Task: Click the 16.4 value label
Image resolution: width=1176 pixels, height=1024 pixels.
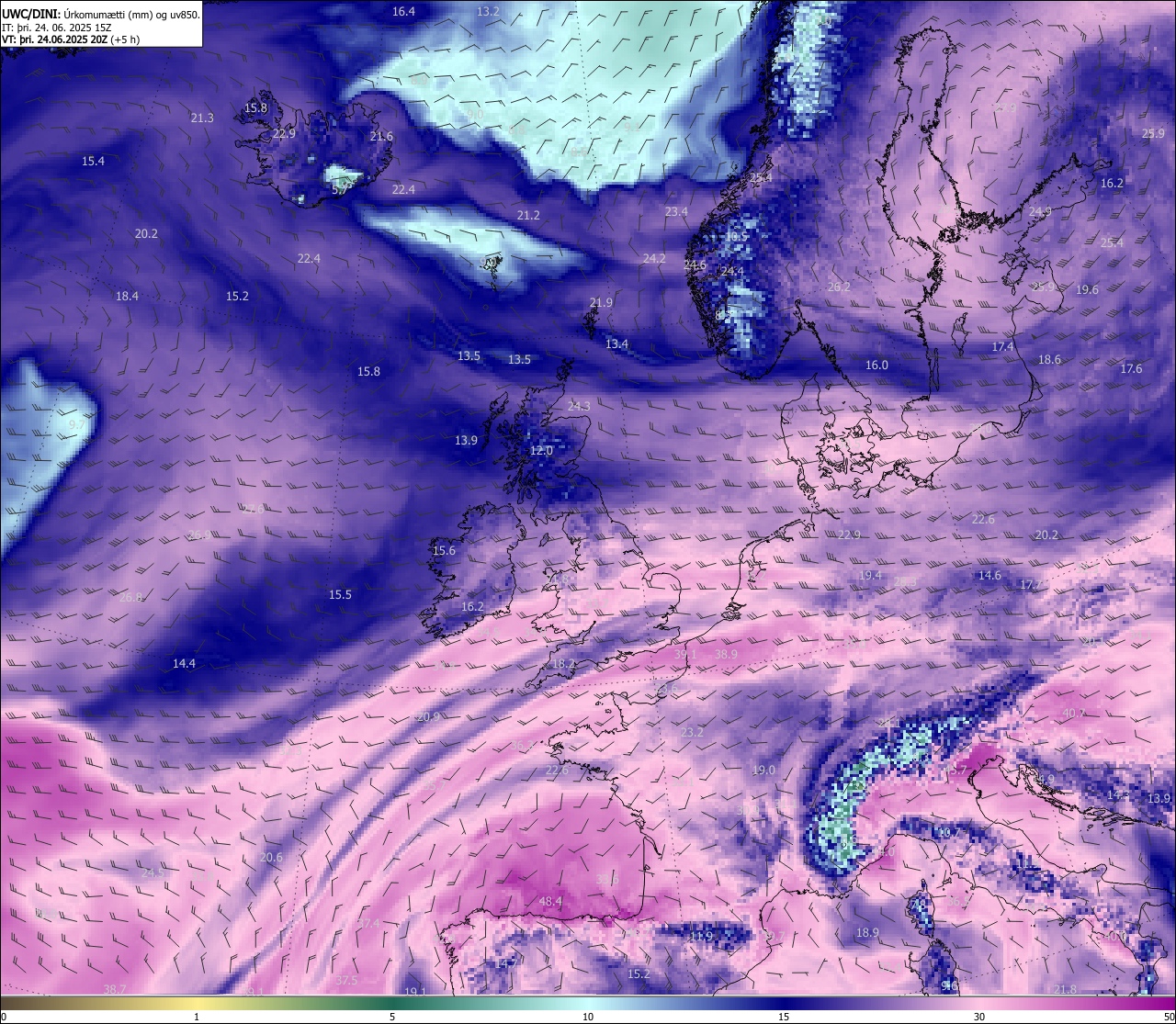Action: 403,11
